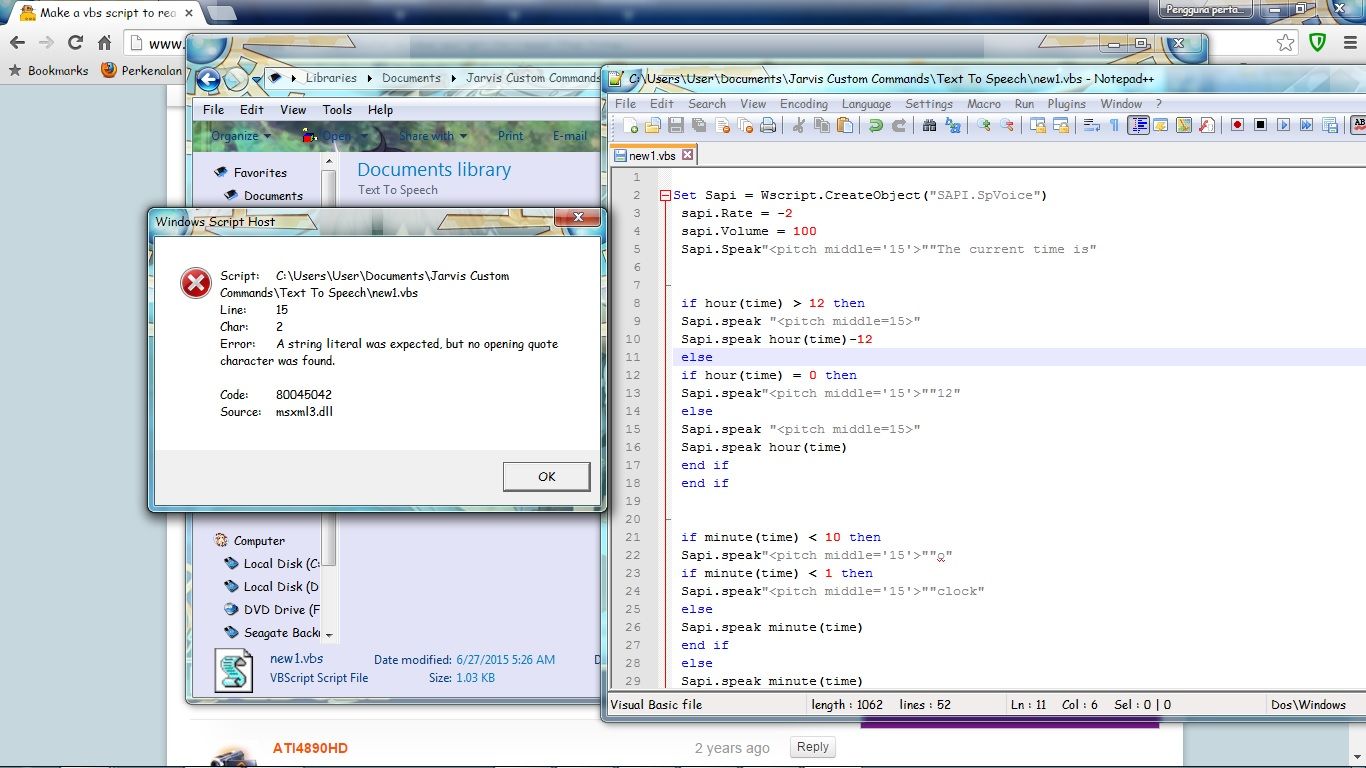1366x768 pixels.
Task: Open the Save All icon in Notepad++
Action: tap(696, 125)
